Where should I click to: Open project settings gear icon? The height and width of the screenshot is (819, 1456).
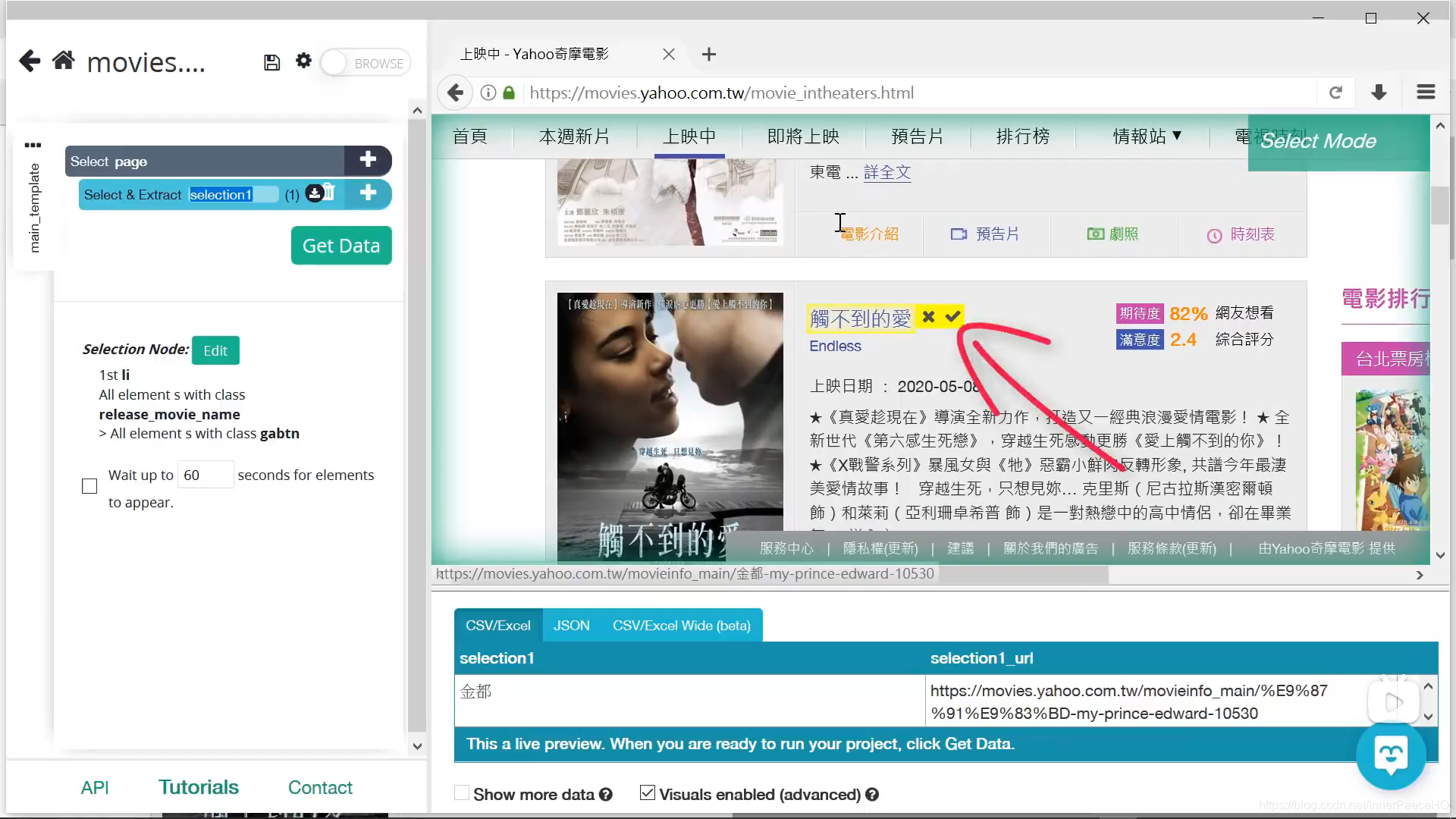pyautogui.click(x=303, y=61)
